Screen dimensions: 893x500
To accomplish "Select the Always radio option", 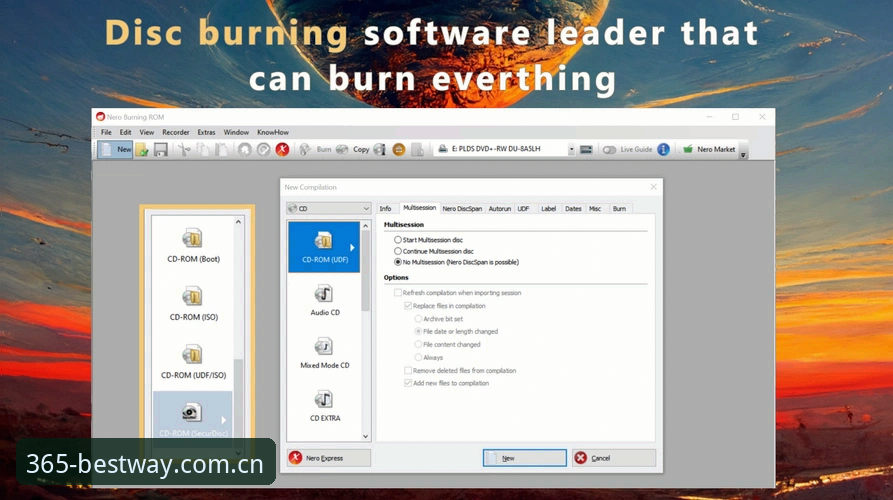I will [x=429, y=358].
